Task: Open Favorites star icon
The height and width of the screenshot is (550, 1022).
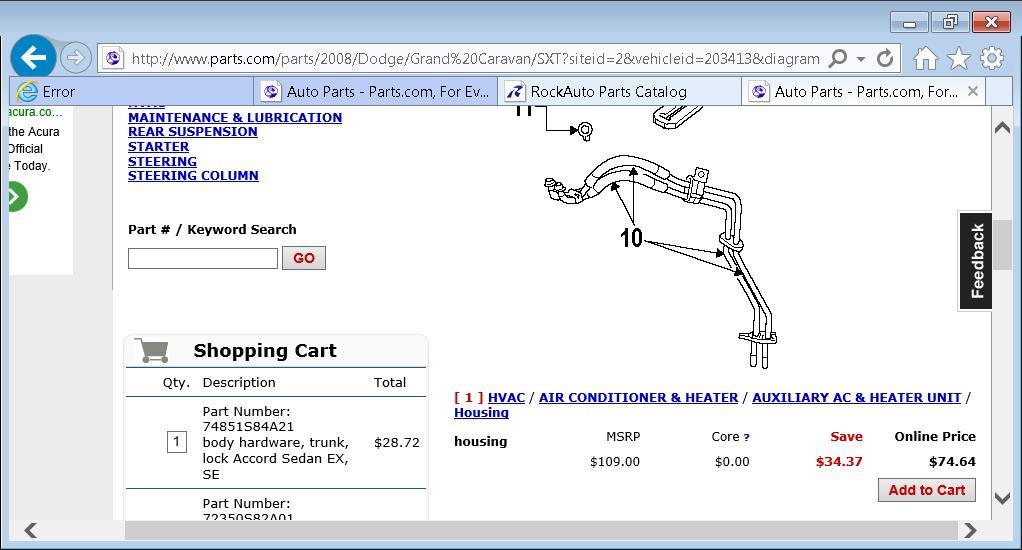Action: click(x=958, y=59)
